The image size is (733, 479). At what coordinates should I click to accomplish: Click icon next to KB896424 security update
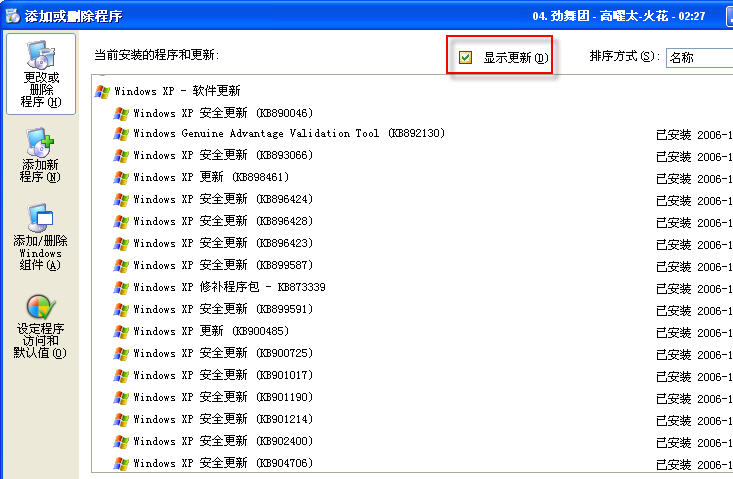tap(121, 200)
